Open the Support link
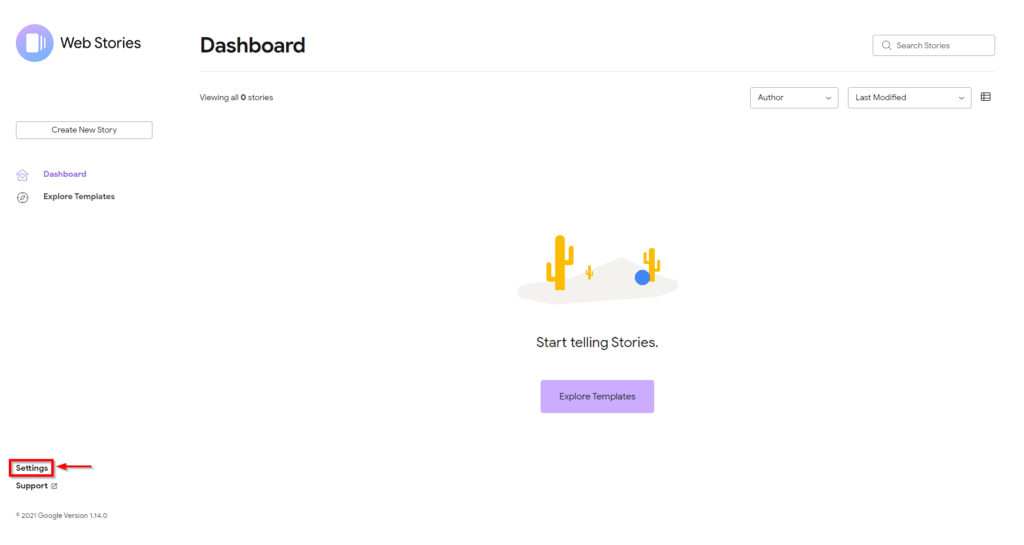The height and width of the screenshot is (545, 1024). click(31, 486)
